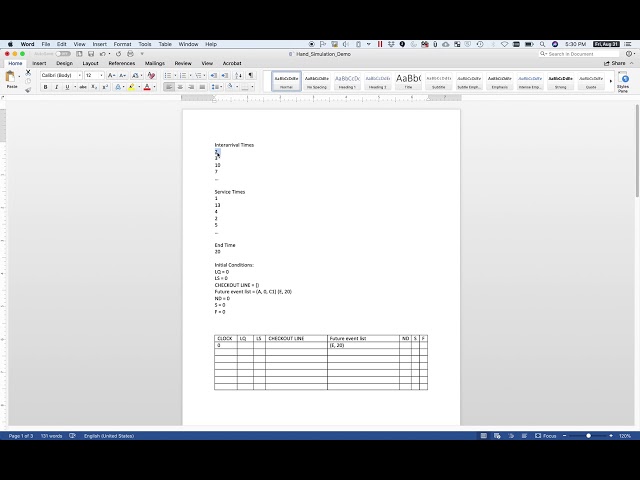Click the zoom slider handle
Screen dimensions: 640x480
[588, 436]
